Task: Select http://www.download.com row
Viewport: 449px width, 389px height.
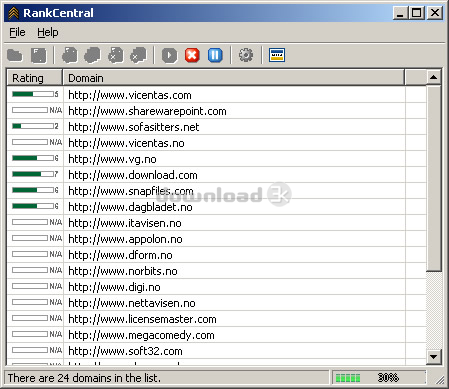Action: point(216,175)
